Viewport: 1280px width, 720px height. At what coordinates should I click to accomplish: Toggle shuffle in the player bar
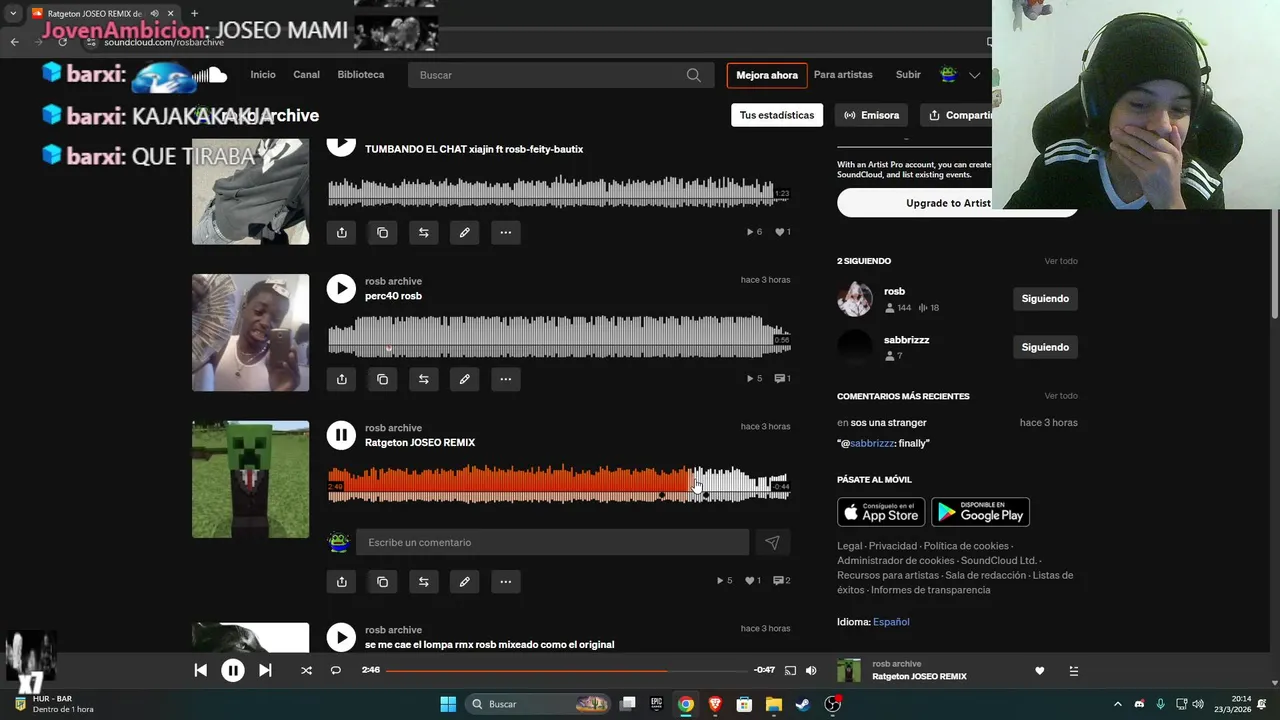coord(306,670)
